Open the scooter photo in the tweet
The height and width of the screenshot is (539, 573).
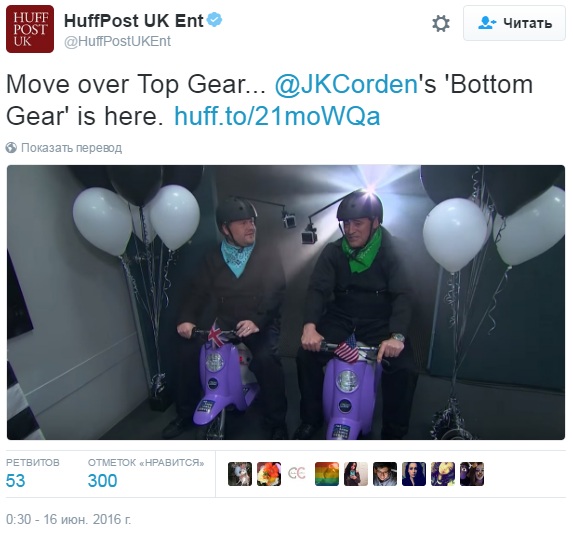286,302
